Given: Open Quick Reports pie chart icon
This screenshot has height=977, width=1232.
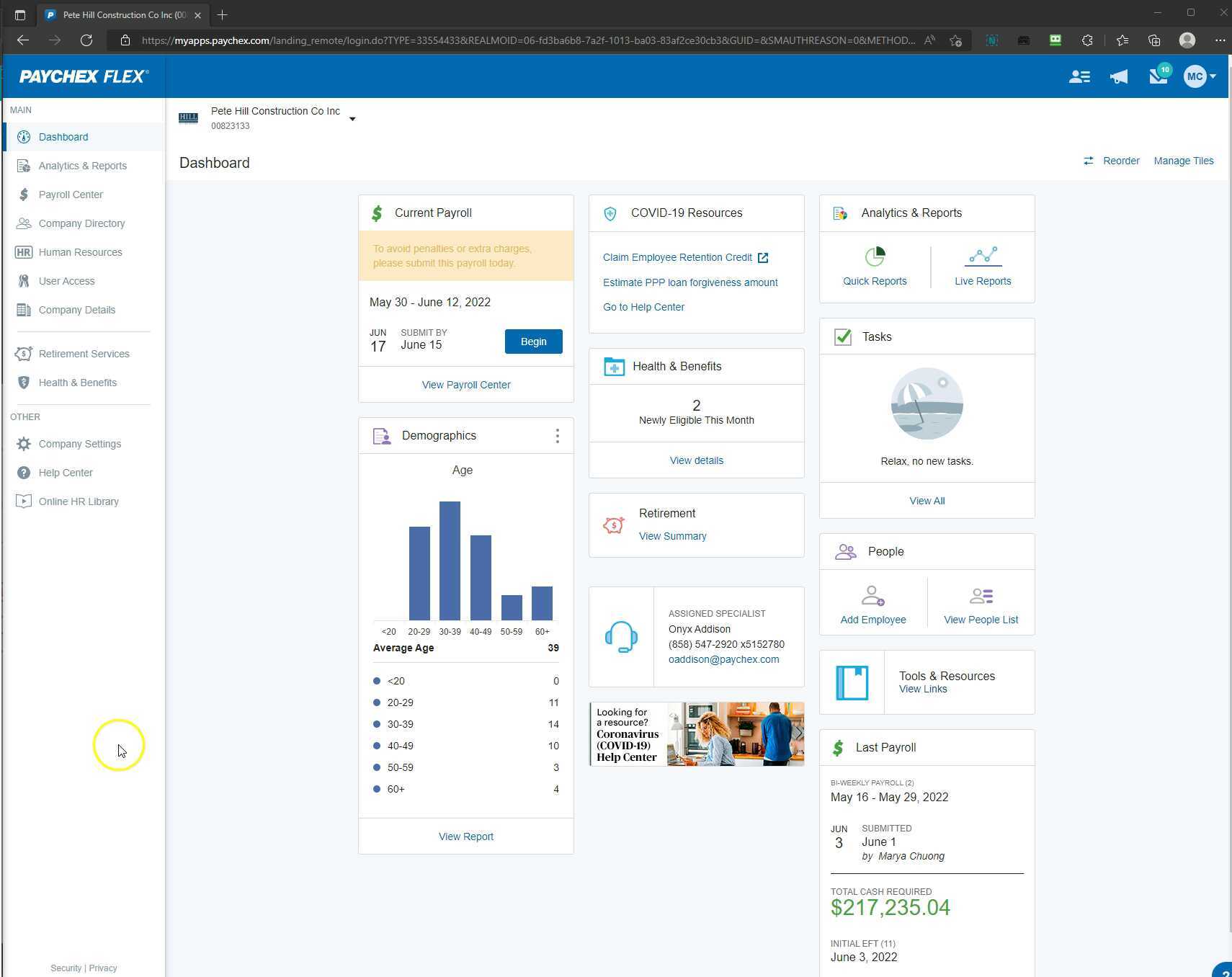Looking at the screenshot, I should (x=875, y=256).
